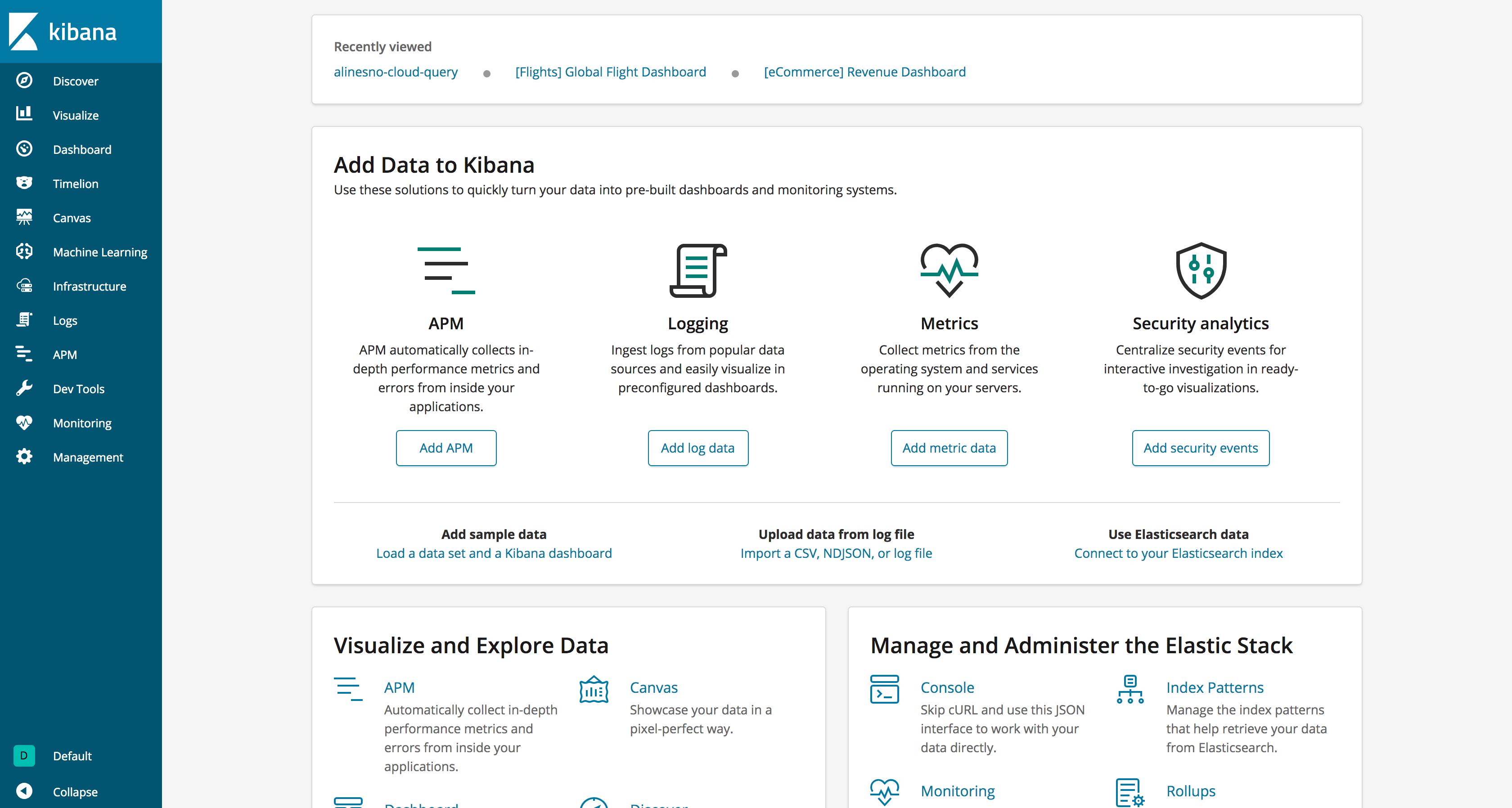Click Add log data button
This screenshot has width=1512, height=808.
pos(697,447)
